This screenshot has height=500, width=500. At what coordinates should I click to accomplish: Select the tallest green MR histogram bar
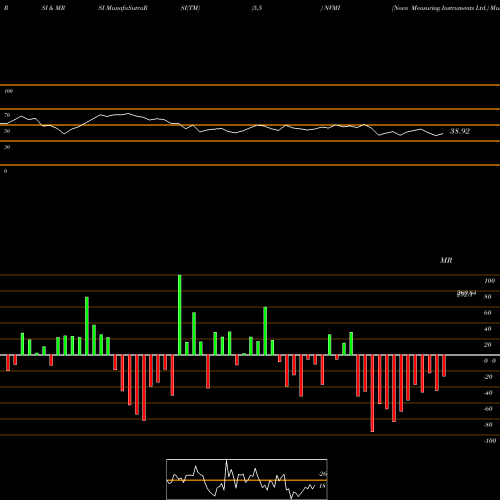[x=180, y=315]
